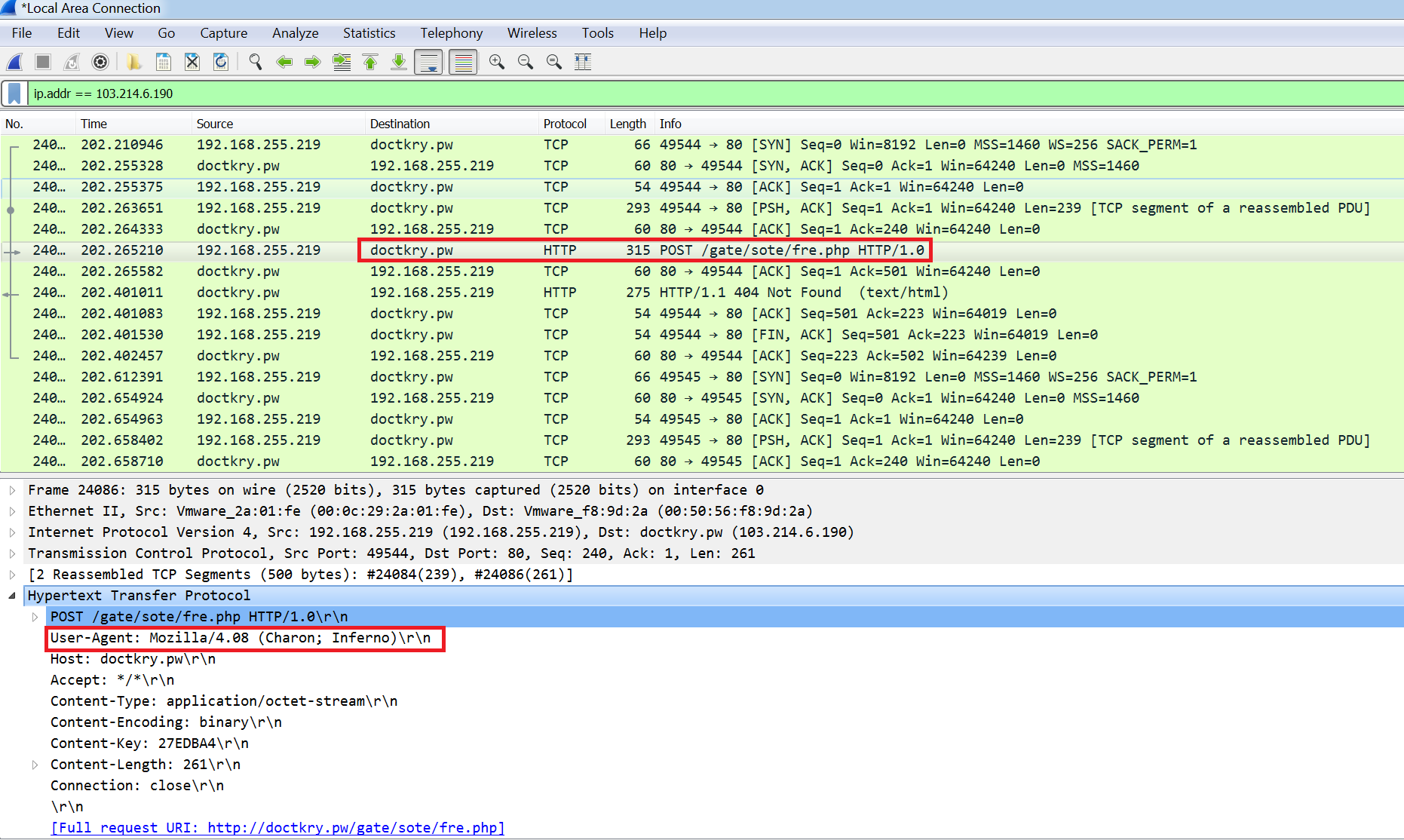Image resolution: width=1404 pixels, height=840 pixels.
Task: Select the User-Agent Charon Inferno line
Action: 241,638
